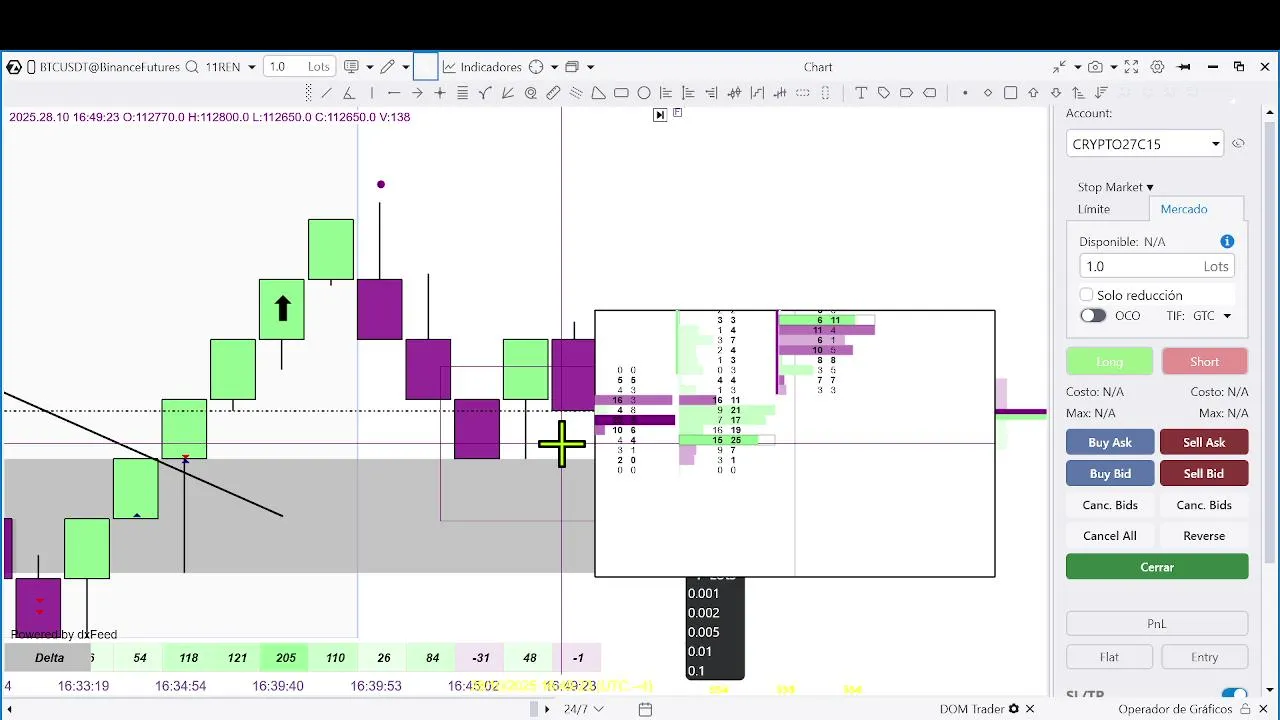Image resolution: width=1280 pixels, height=720 pixels.
Task: Open the CRYPTO27C15 account dropdown
Action: point(1144,144)
